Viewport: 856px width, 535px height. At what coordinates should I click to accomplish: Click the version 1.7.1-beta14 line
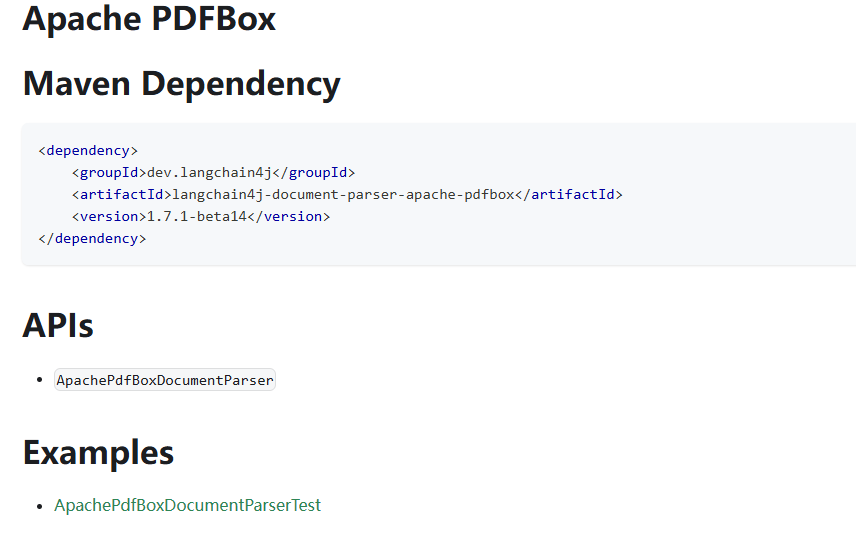pyautogui.click(x=201, y=216)
